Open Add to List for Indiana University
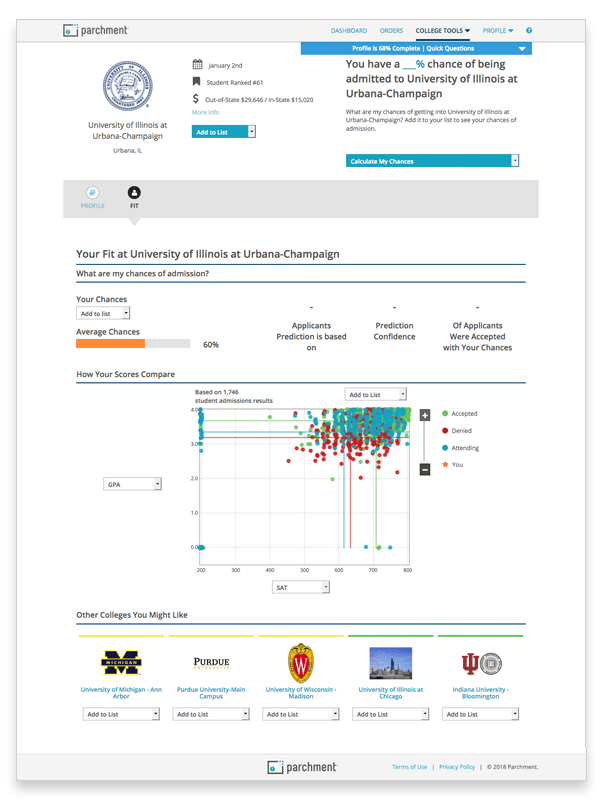 click(x=481, y=714)
